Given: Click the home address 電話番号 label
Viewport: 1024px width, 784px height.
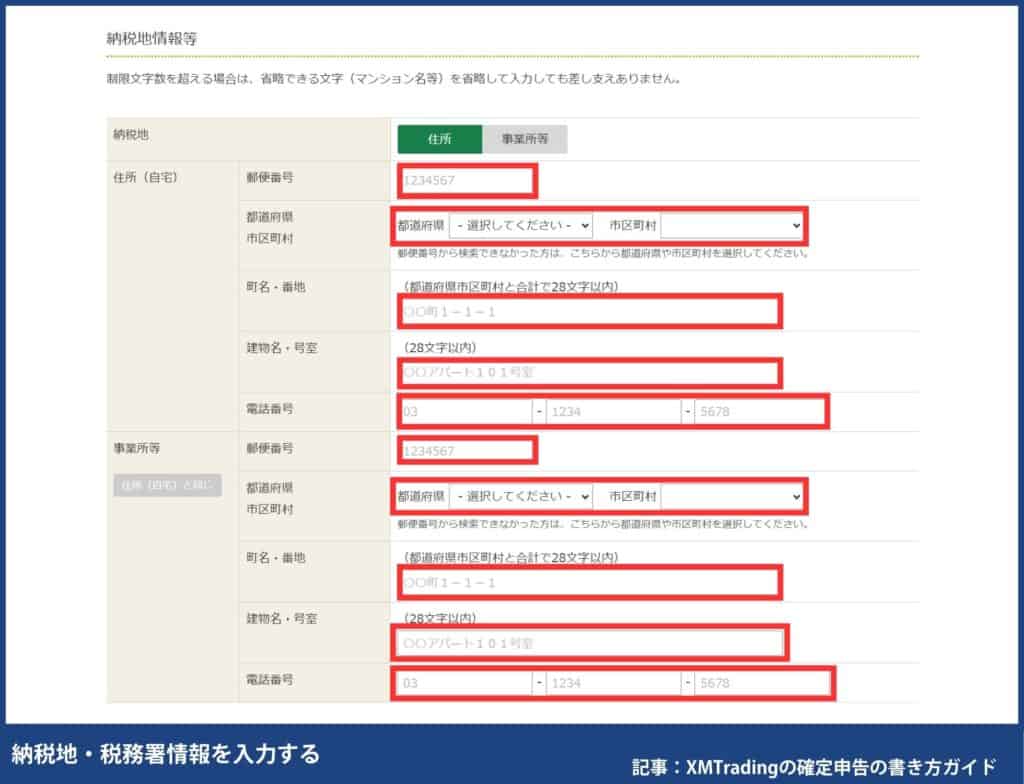Looking at the screenshot, I should [x=270, y=409].
